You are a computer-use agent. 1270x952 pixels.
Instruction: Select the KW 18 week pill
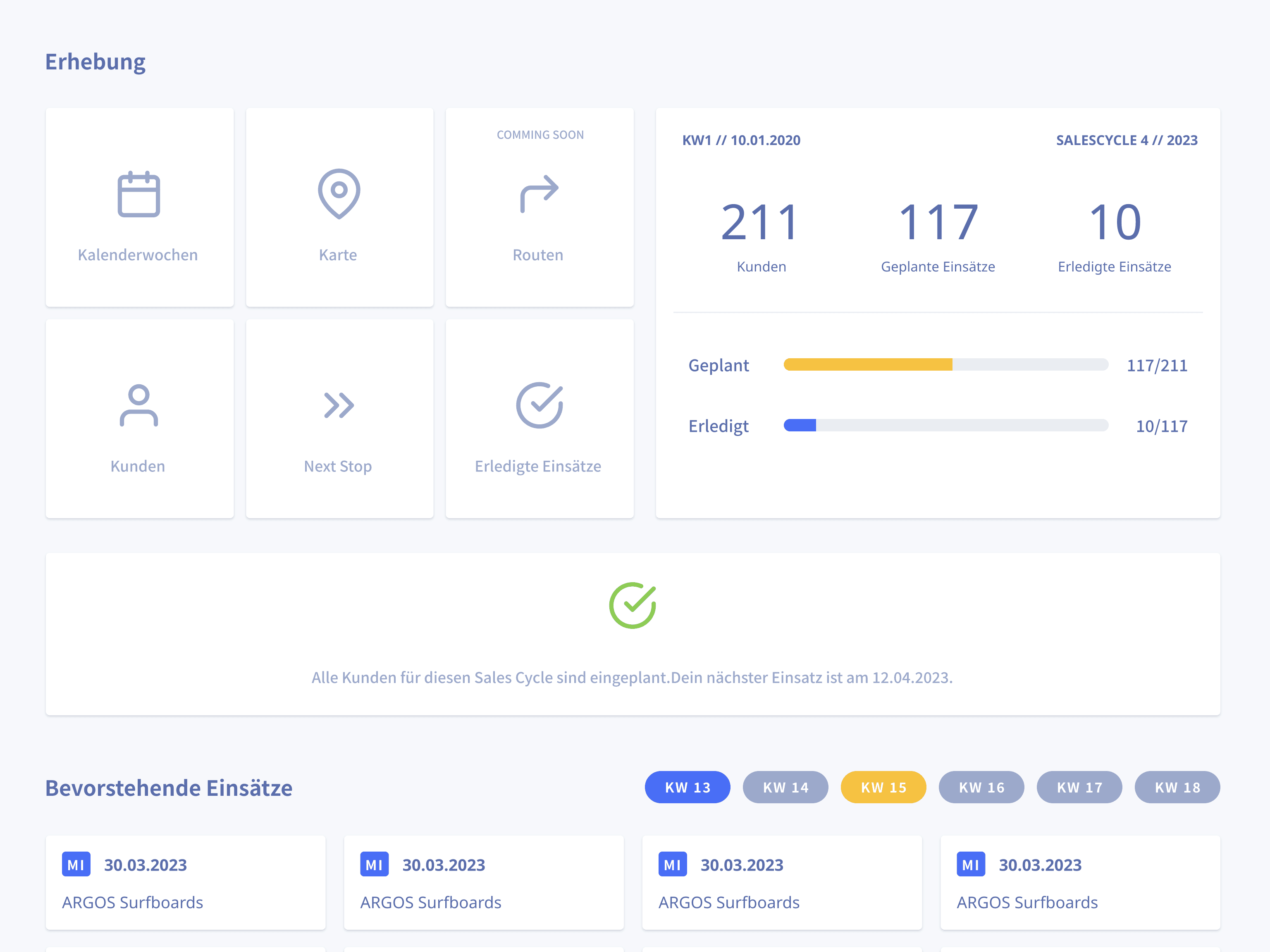(x=1177, y=787)
